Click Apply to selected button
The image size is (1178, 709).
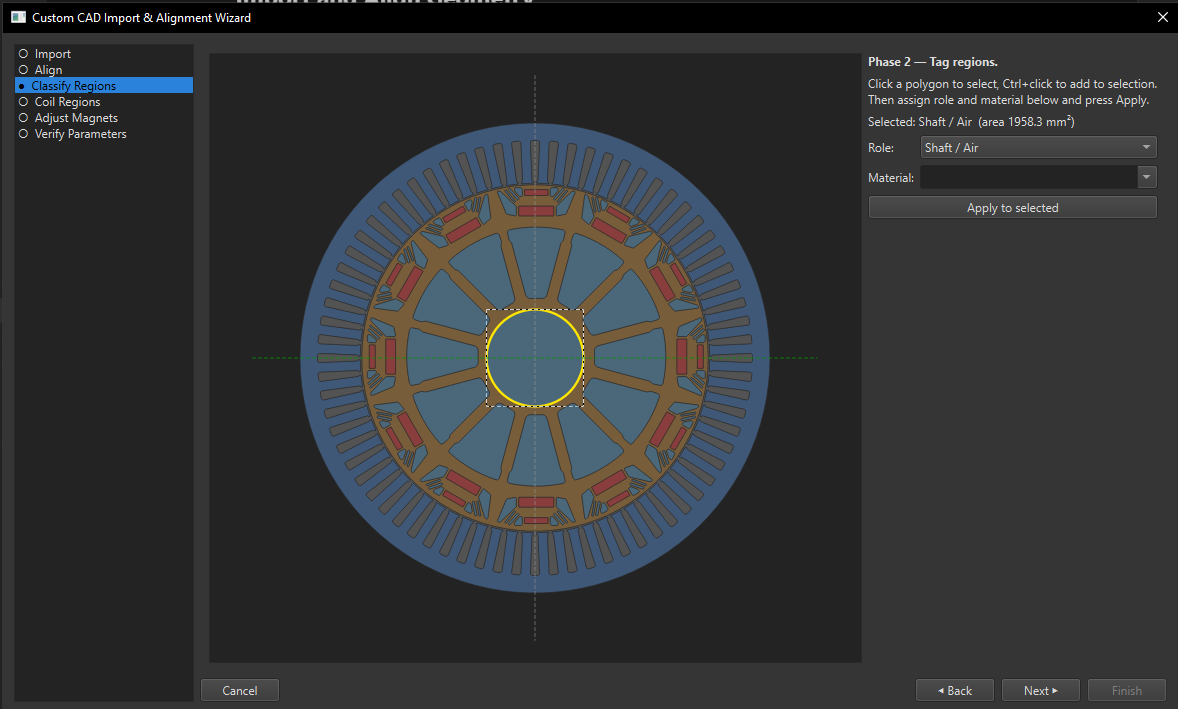click(1012, 207)
